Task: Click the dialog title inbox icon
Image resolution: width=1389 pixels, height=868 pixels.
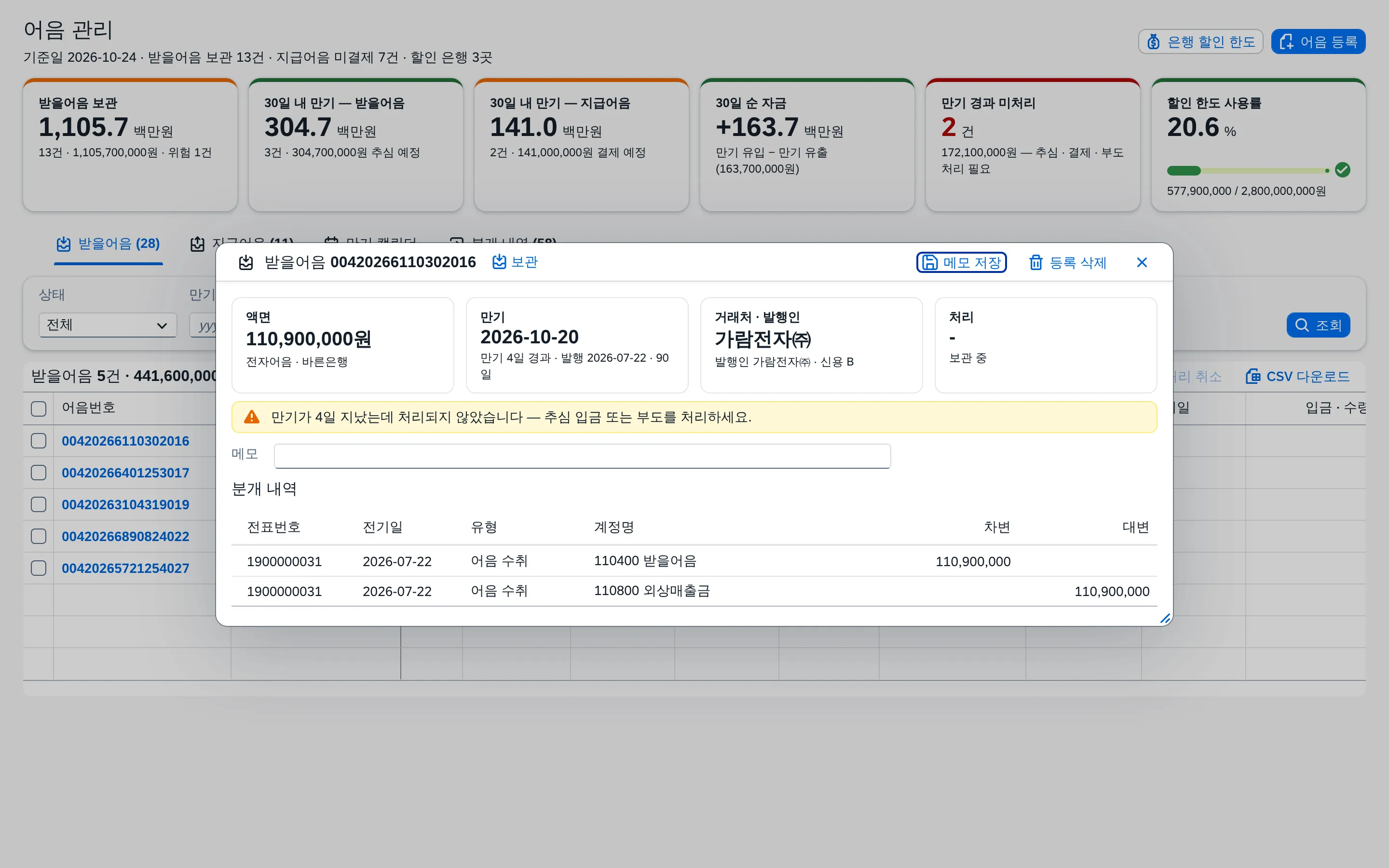Action: (245, 262)
